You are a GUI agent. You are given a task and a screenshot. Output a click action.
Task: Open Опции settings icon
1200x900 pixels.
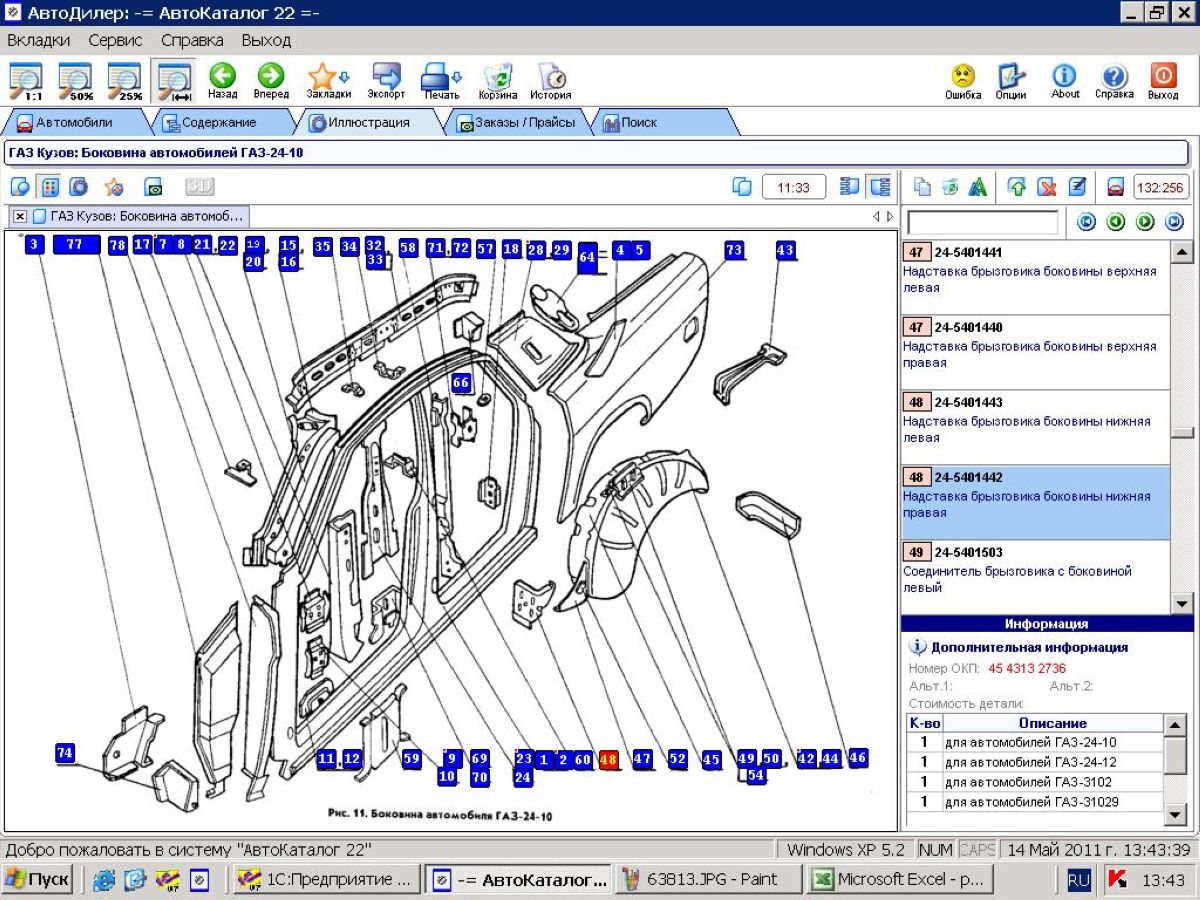(1011, 81)
